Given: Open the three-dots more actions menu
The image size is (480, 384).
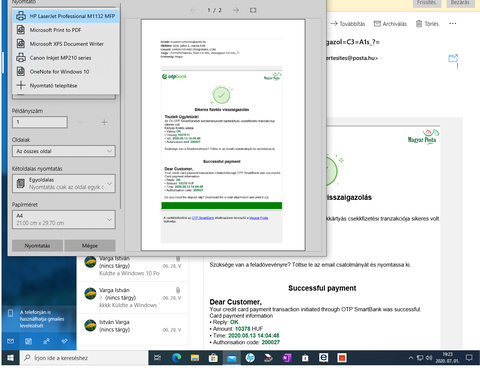Looking at the screenshot, I should coord(453,24).
